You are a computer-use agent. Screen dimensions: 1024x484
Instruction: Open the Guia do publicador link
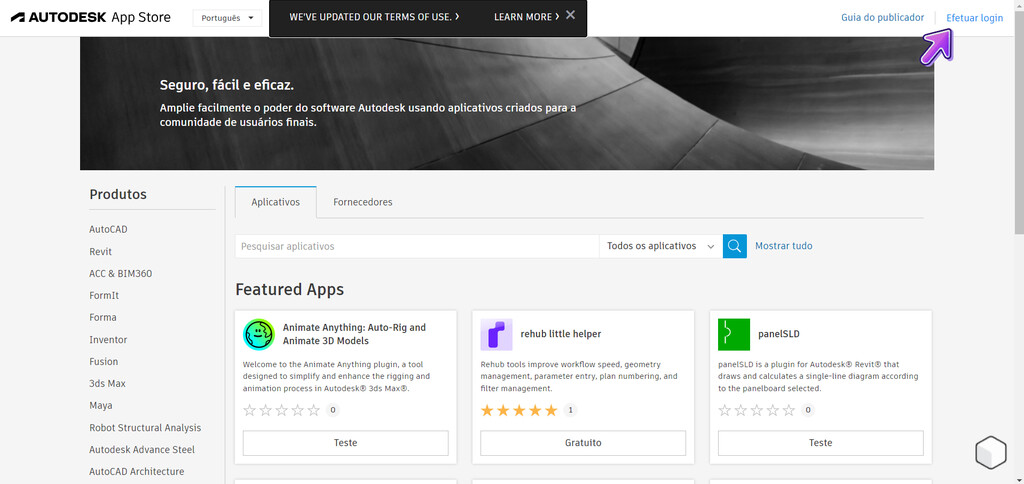pyautogui.click(x=882, y=18)
